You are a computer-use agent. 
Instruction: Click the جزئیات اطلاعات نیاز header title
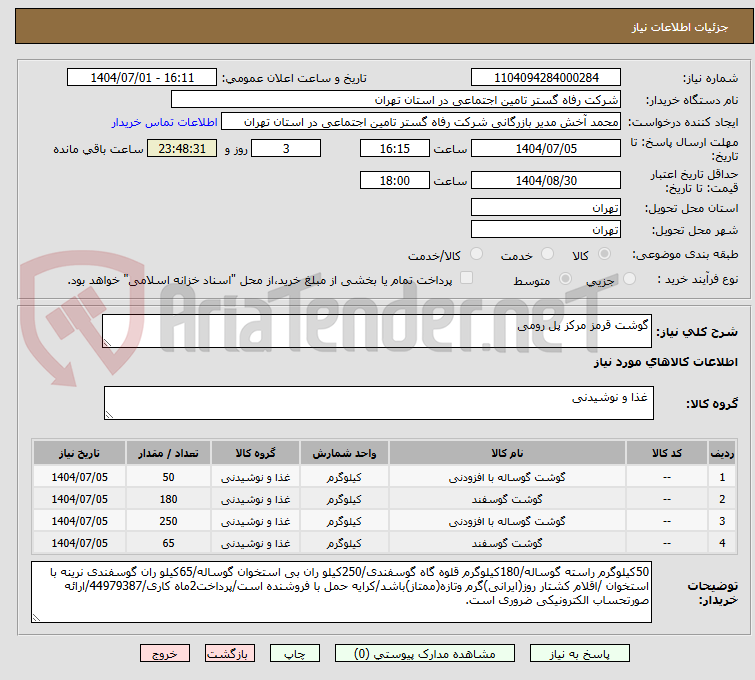click(679, 27)
